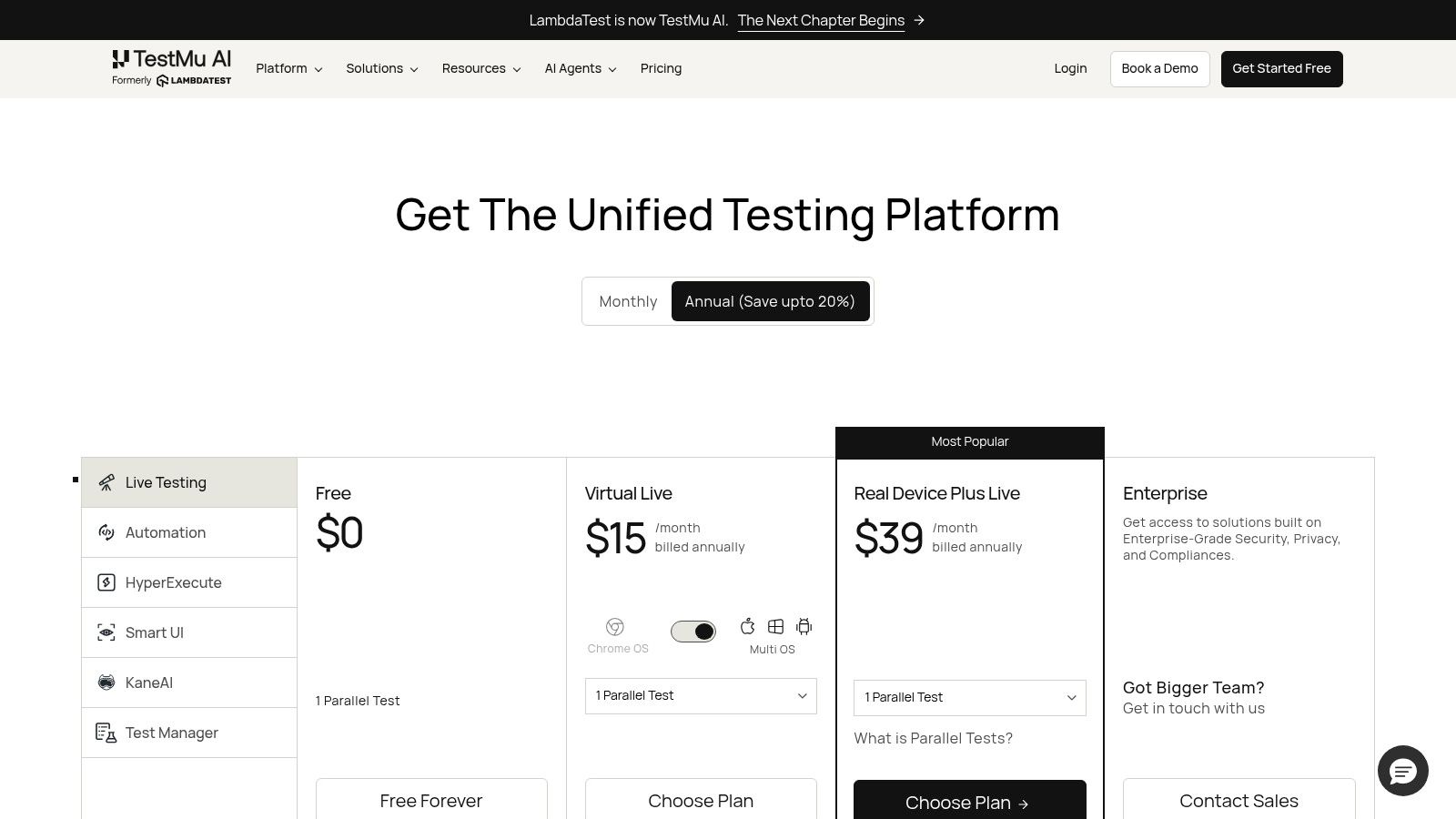
Task: Open the chat support bubble icon
Action: click(1403, 771)
